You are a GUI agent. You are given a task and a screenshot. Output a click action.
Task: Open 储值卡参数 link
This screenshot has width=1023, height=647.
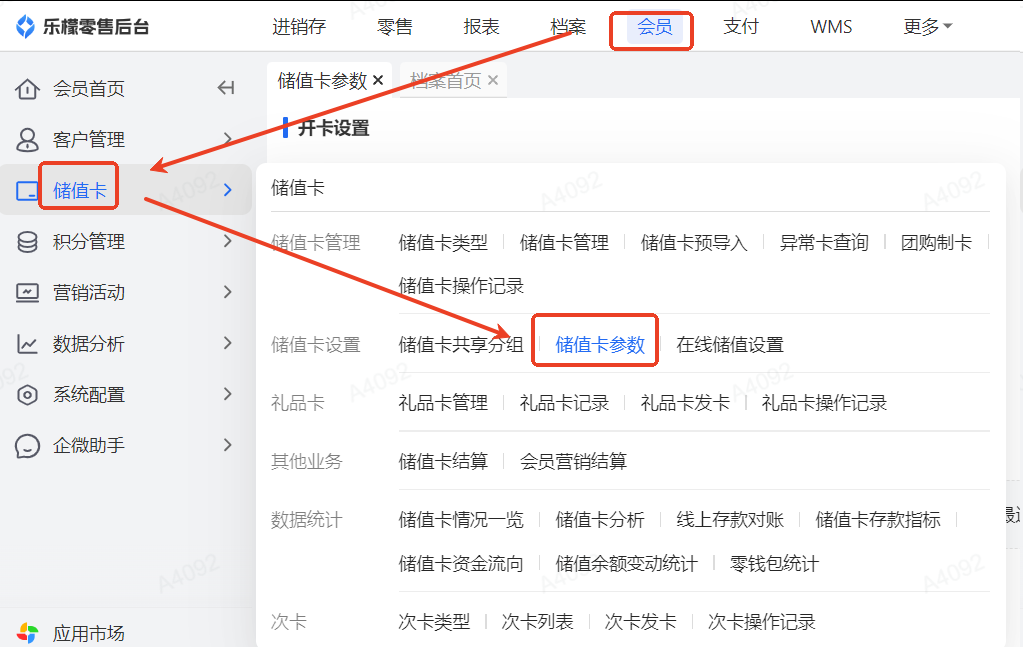point(600,344)
